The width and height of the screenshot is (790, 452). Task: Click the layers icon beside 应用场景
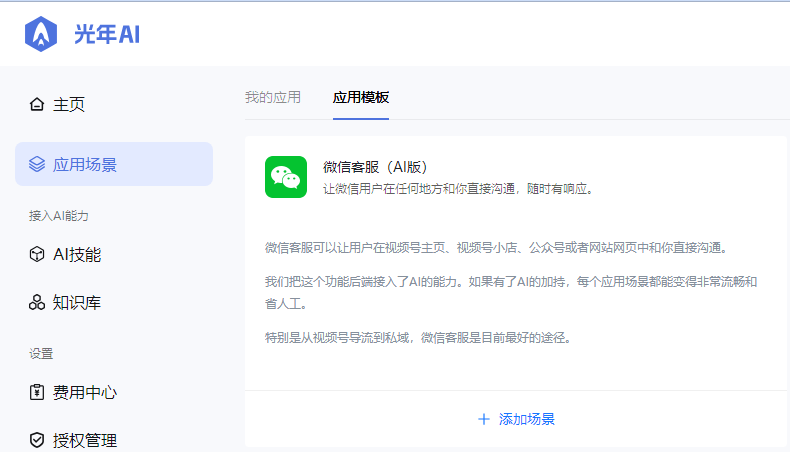(x=37, y=164)
